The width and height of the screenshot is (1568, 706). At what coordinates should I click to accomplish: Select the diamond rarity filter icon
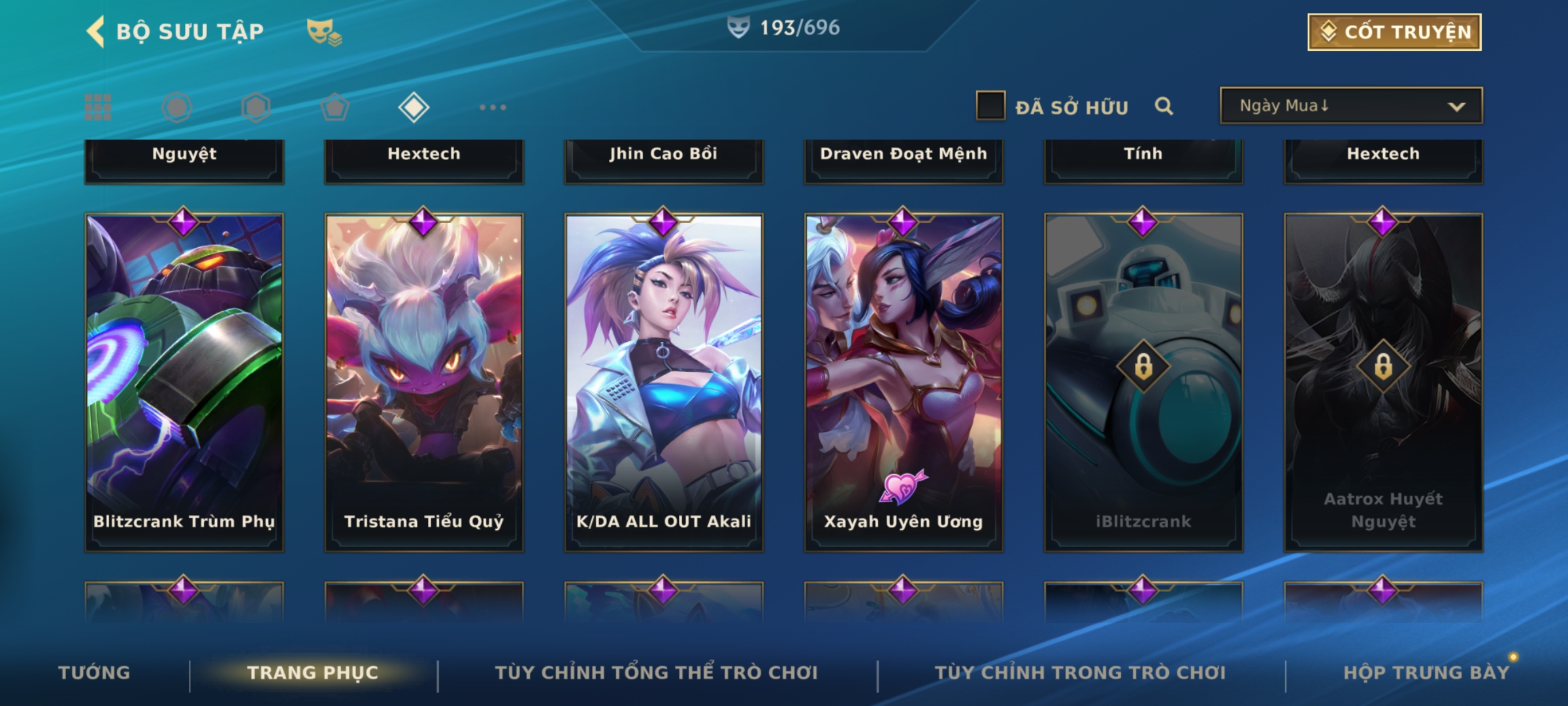pyautogui.click(x=414, y=107)
